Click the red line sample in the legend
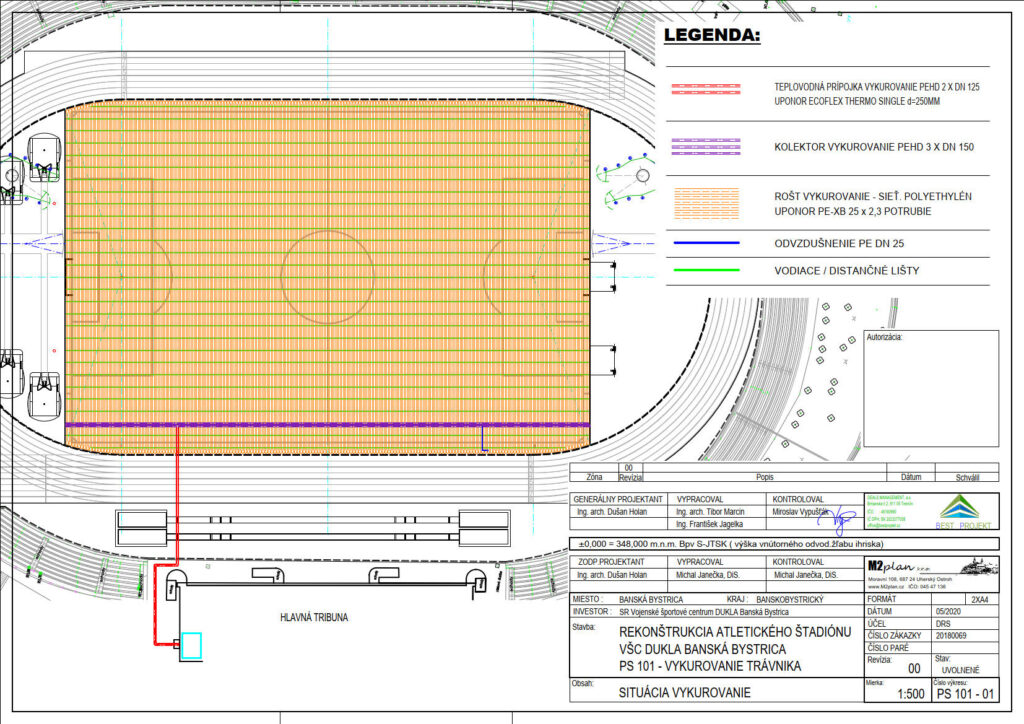This screenshot has width=1024, height=724. pyautogui.click(x=701, y=88)
